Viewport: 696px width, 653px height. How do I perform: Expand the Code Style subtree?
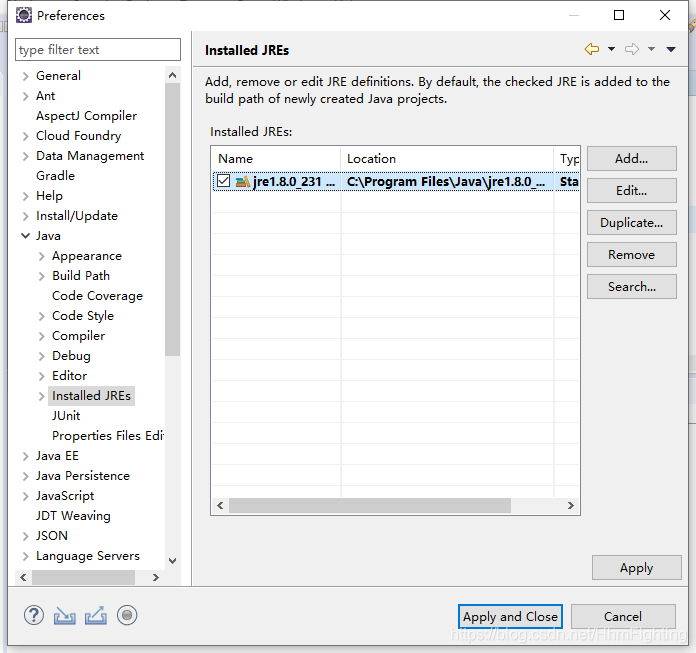tap(42, 316)
